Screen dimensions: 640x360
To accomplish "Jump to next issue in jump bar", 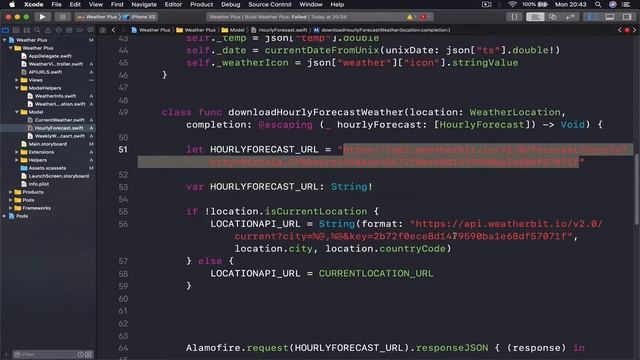I will pos(634,30).
